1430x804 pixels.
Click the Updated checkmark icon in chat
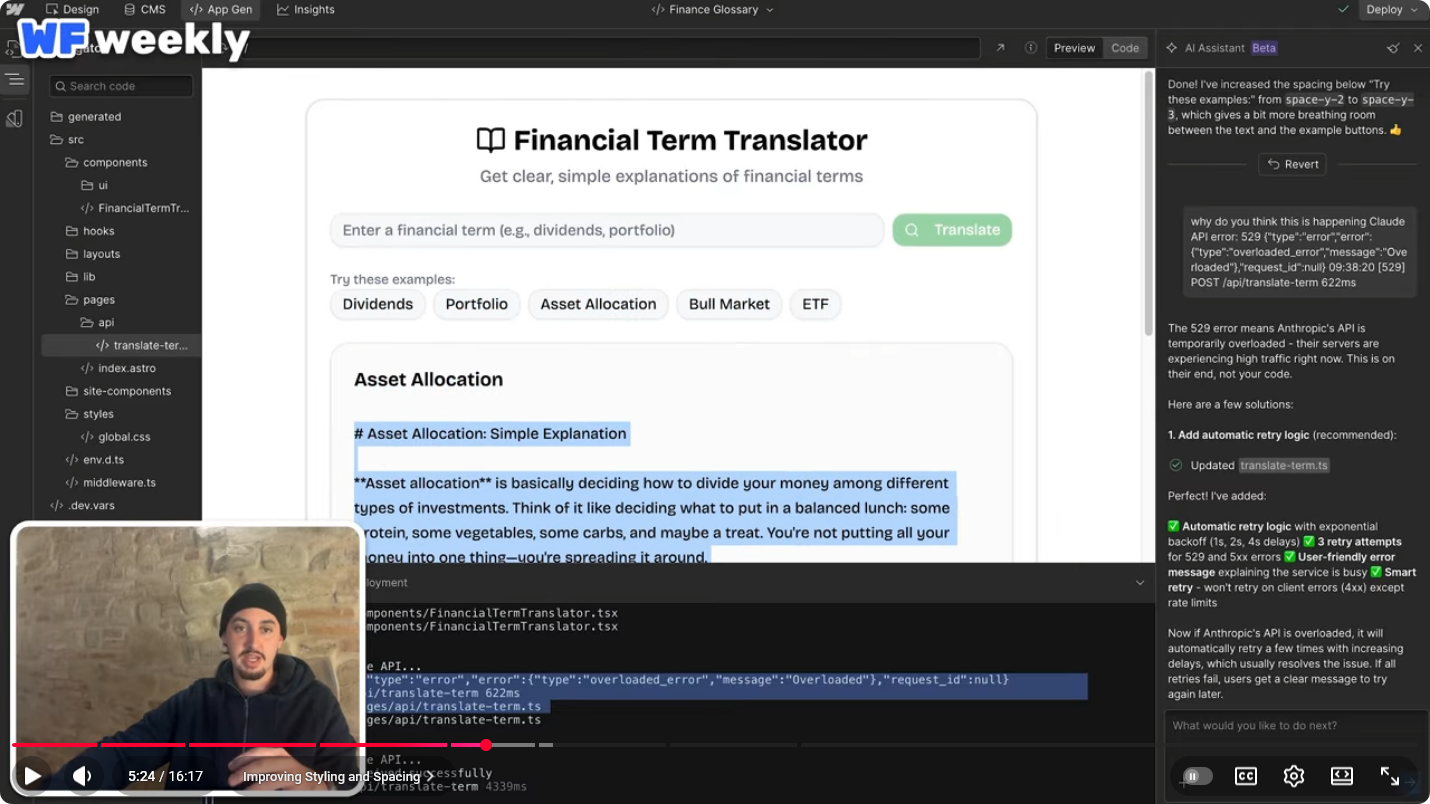point(1176,465)
